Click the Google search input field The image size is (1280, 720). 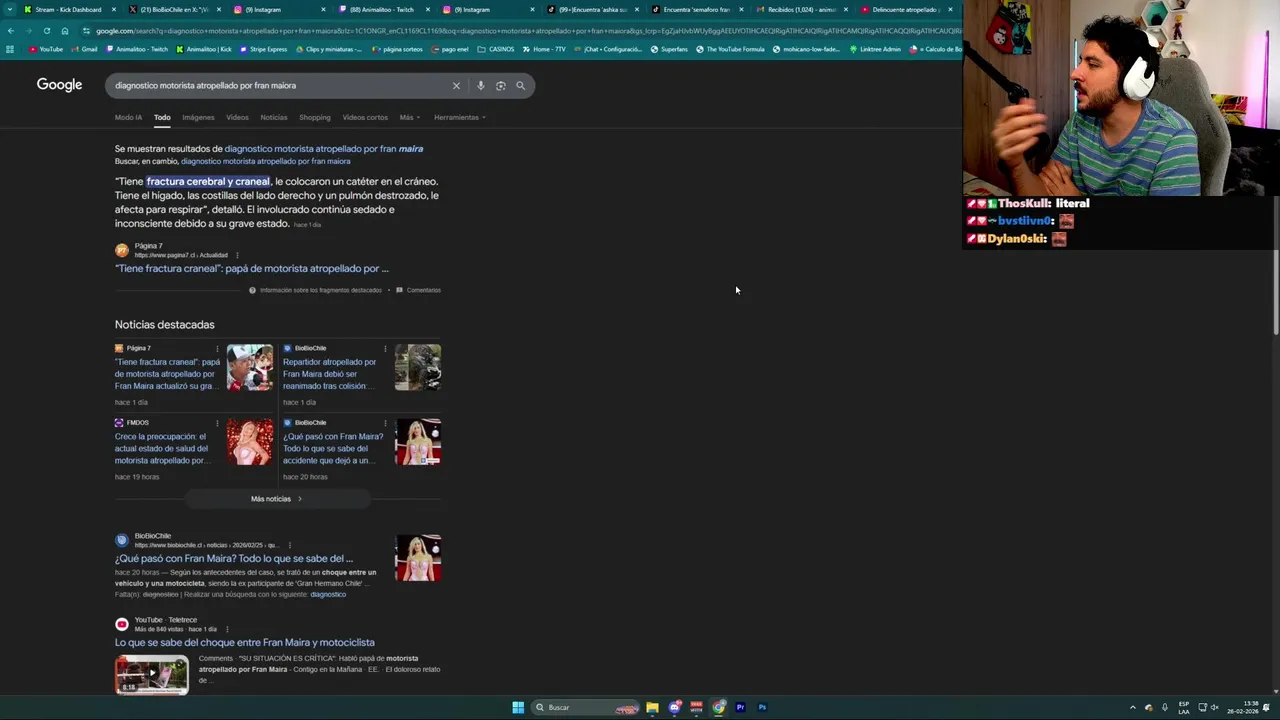coord(280,86)
